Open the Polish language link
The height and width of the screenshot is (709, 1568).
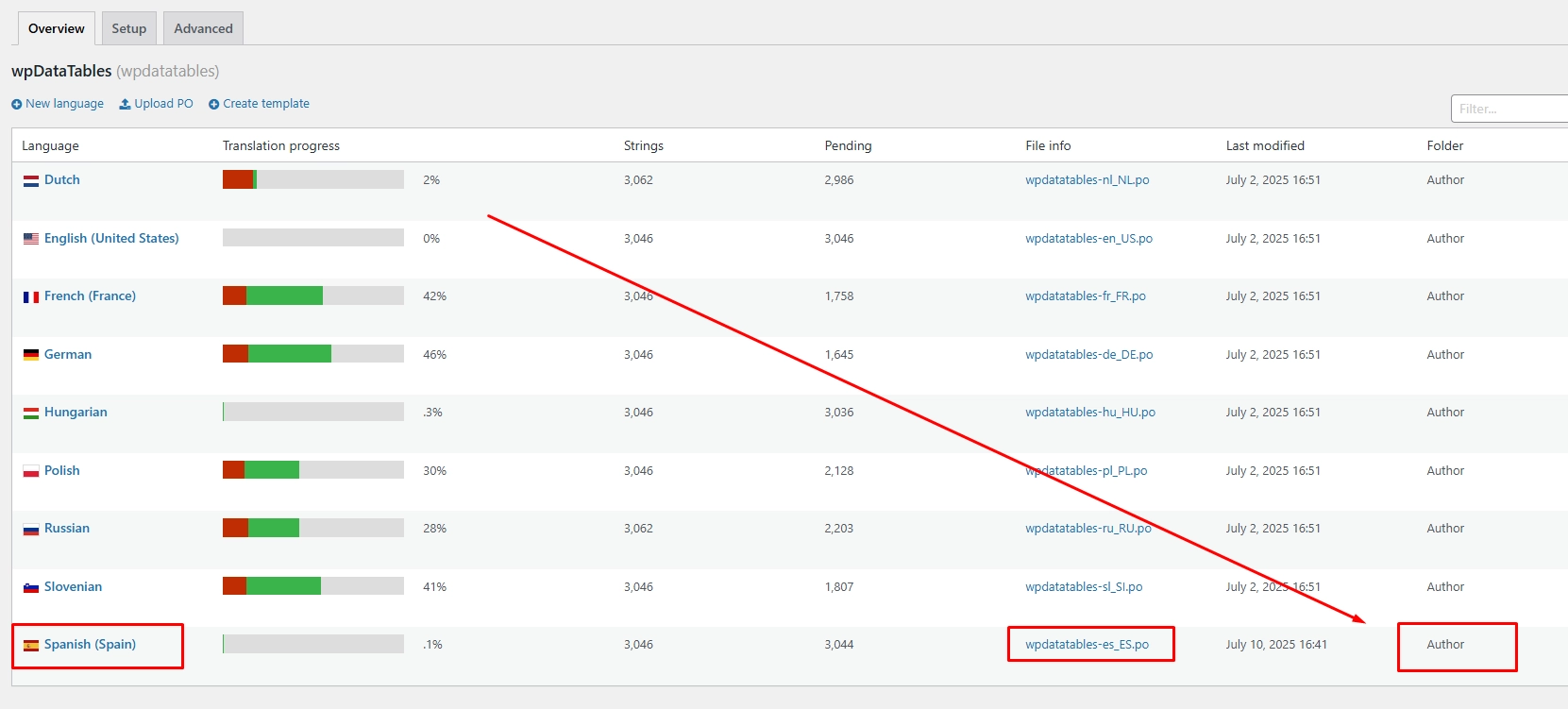[x=62, y=470]
